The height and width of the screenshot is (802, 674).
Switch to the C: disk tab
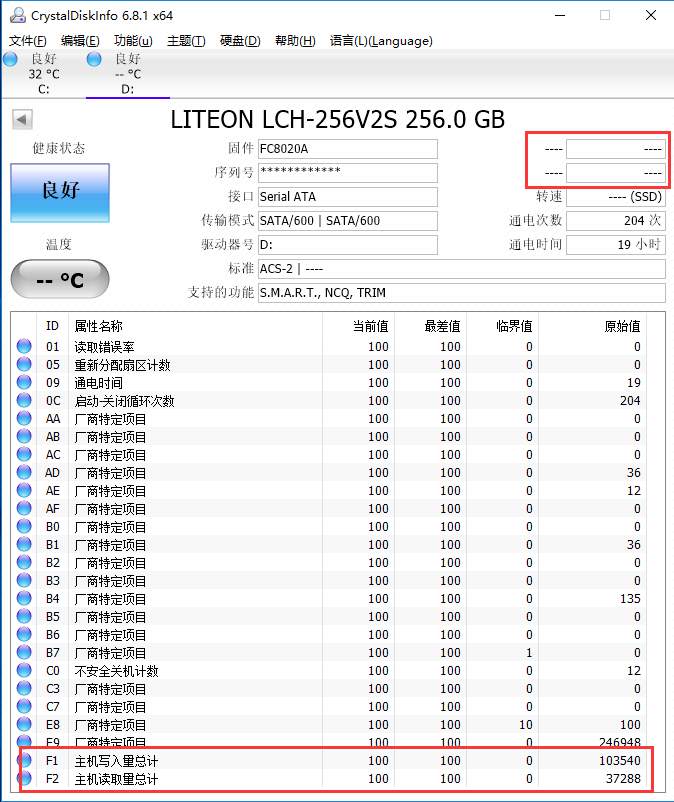pos(43,74)
